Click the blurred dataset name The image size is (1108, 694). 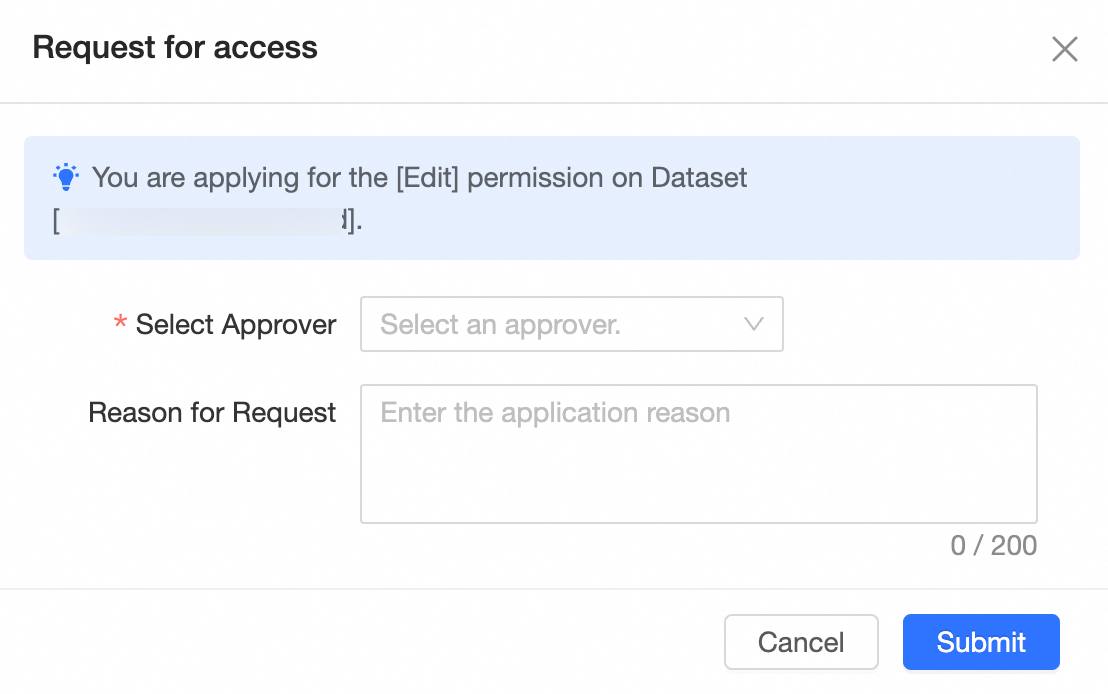point(200,221)
